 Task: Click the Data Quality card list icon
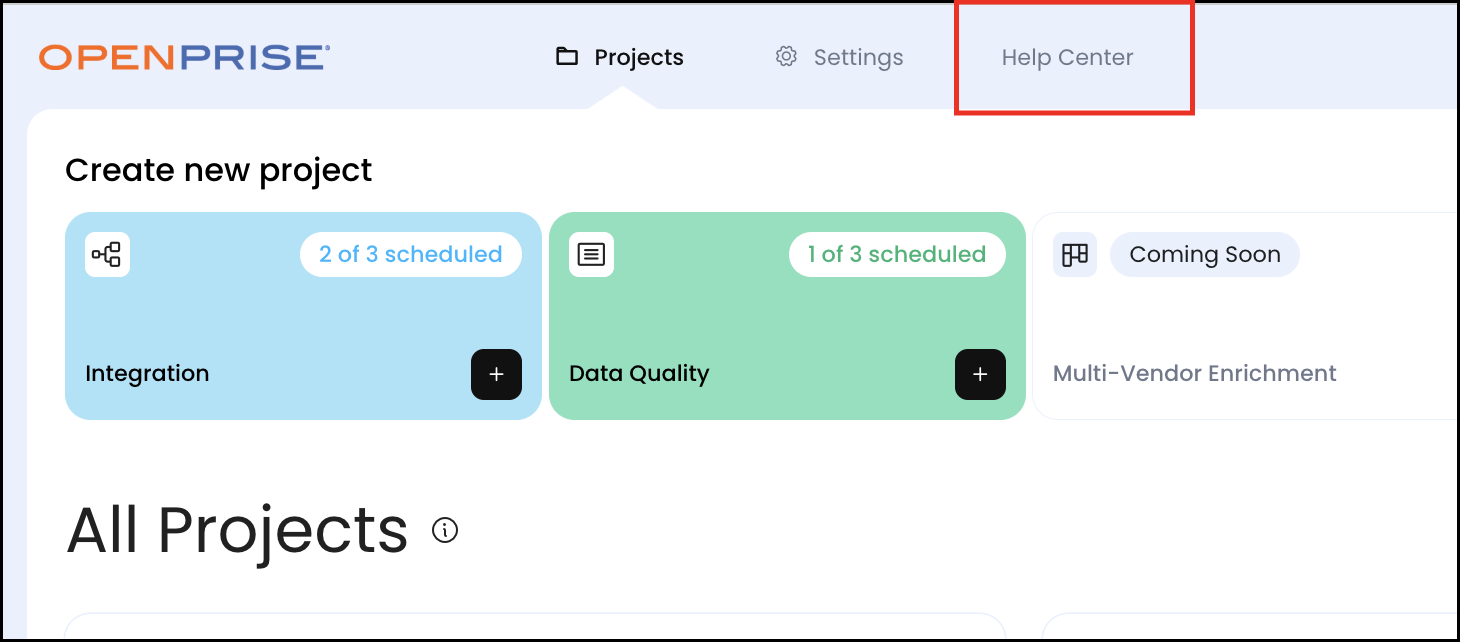(x=591, y=254)
